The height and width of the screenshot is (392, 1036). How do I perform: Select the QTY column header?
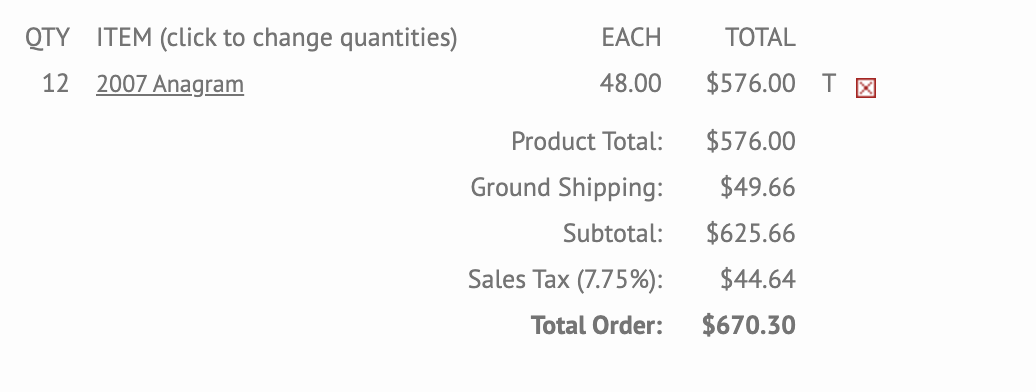pos(47,38)
